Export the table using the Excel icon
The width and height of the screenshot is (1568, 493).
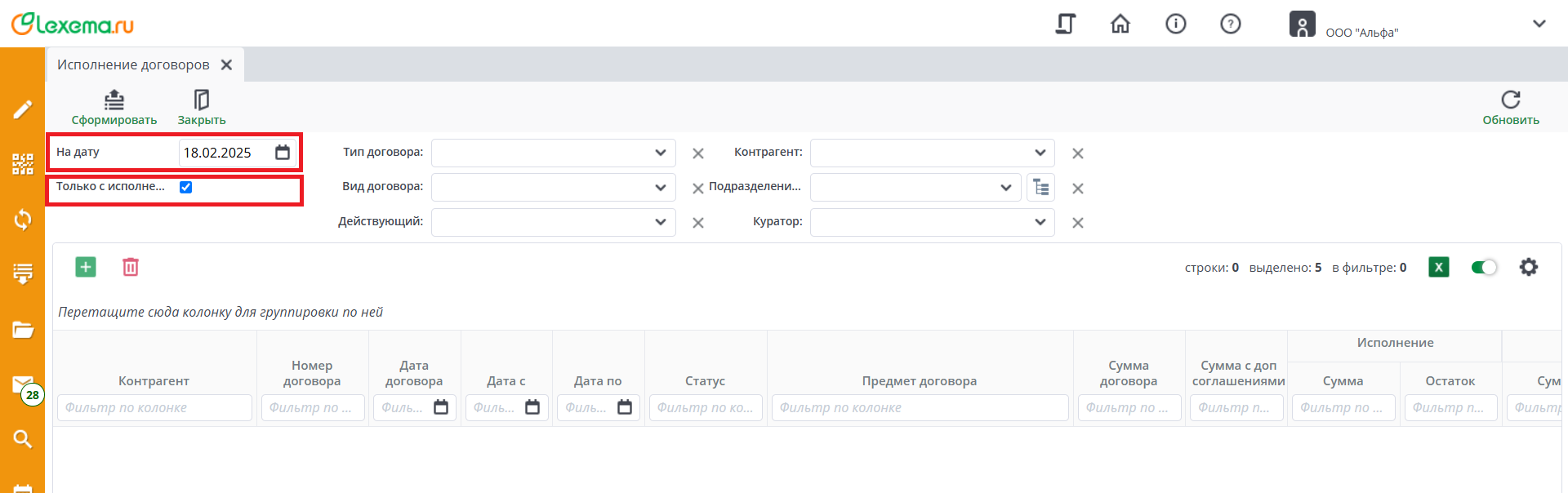point(1439,267)
